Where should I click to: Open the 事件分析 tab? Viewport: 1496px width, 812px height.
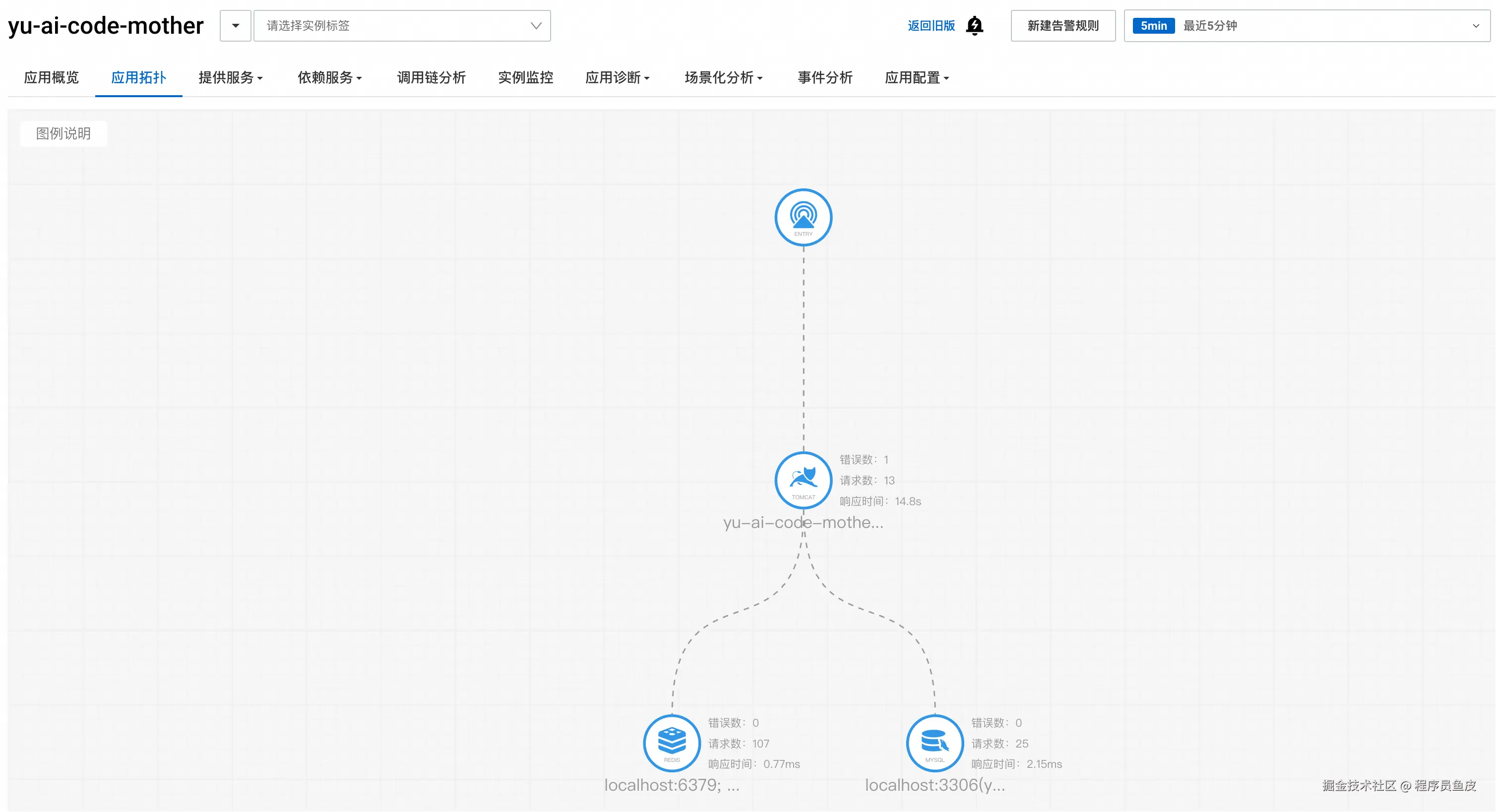click(825, 78)
